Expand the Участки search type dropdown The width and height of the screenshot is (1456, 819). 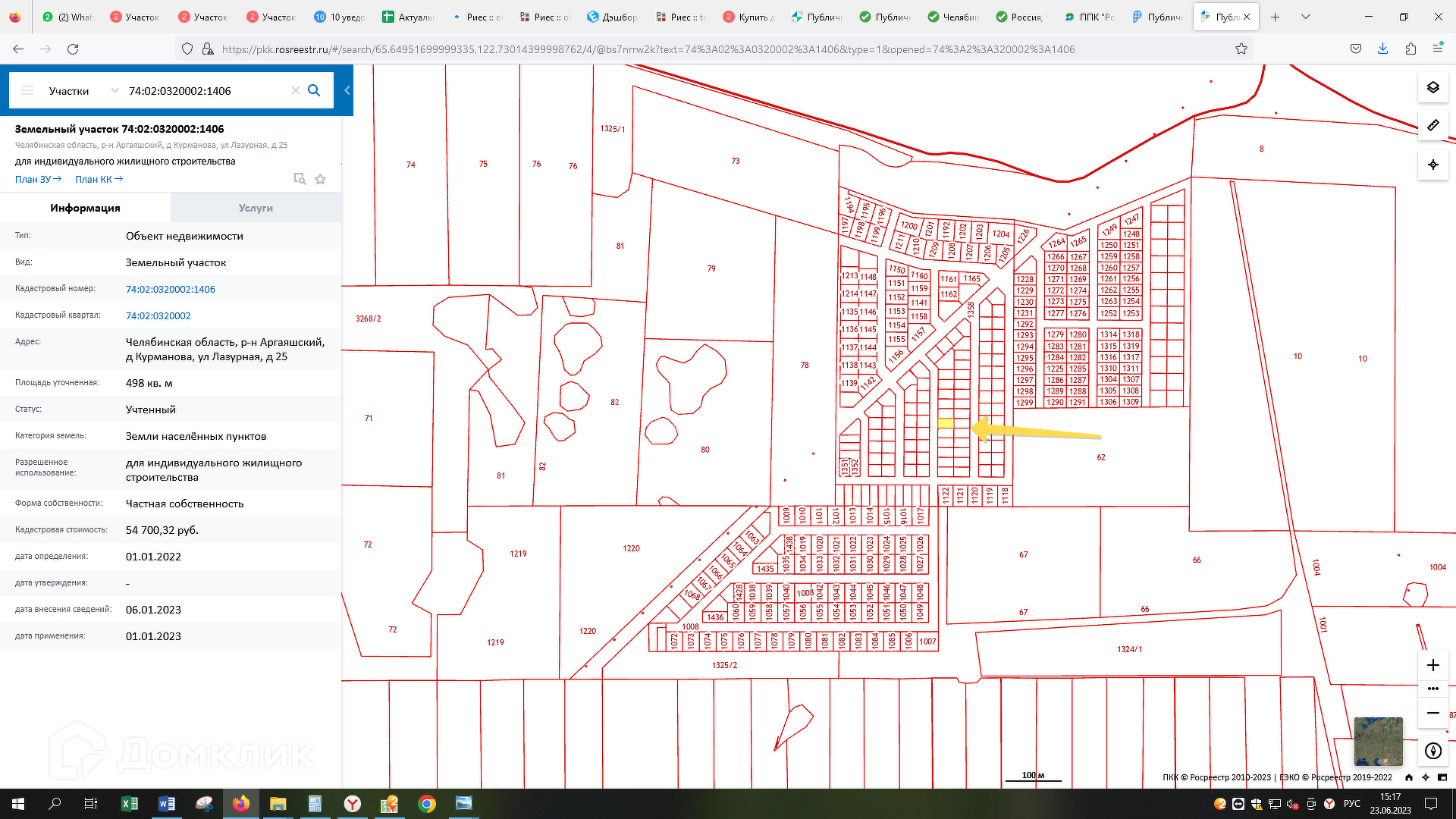(115, 90)
